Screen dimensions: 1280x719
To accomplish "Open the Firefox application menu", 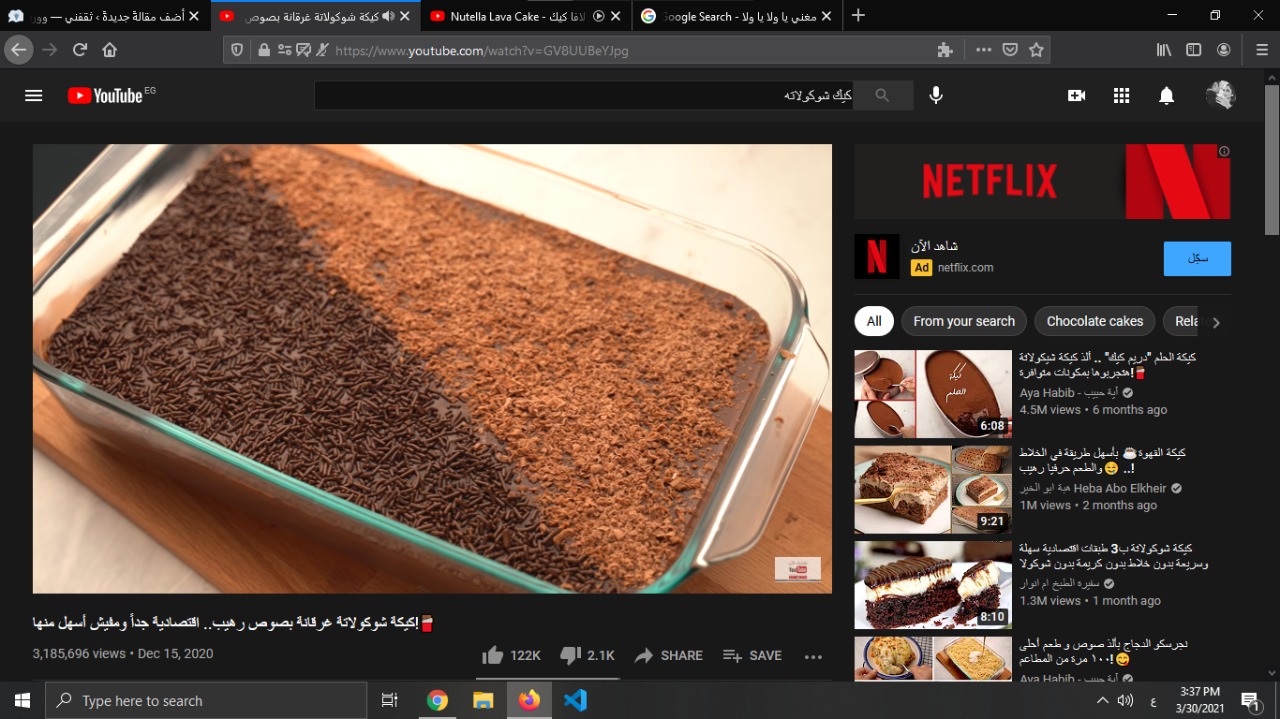I will pyautogui.click(x=1262, y=50).
